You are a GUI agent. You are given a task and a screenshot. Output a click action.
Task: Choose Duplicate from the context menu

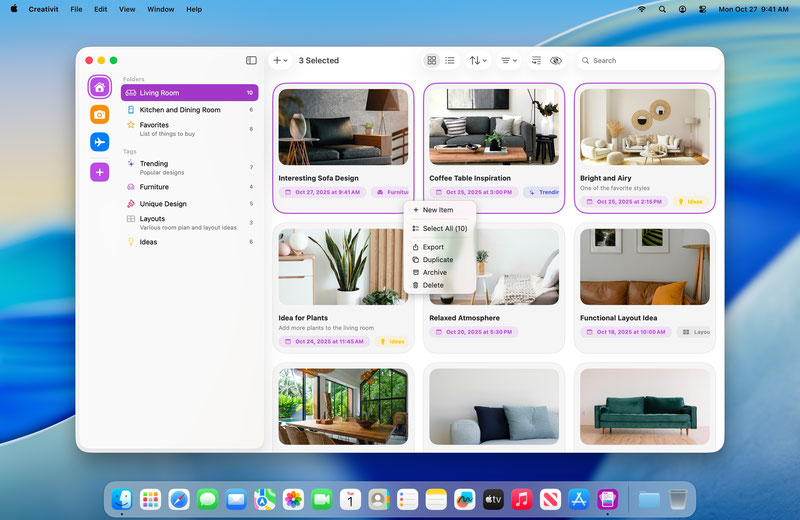pos(437,260)
